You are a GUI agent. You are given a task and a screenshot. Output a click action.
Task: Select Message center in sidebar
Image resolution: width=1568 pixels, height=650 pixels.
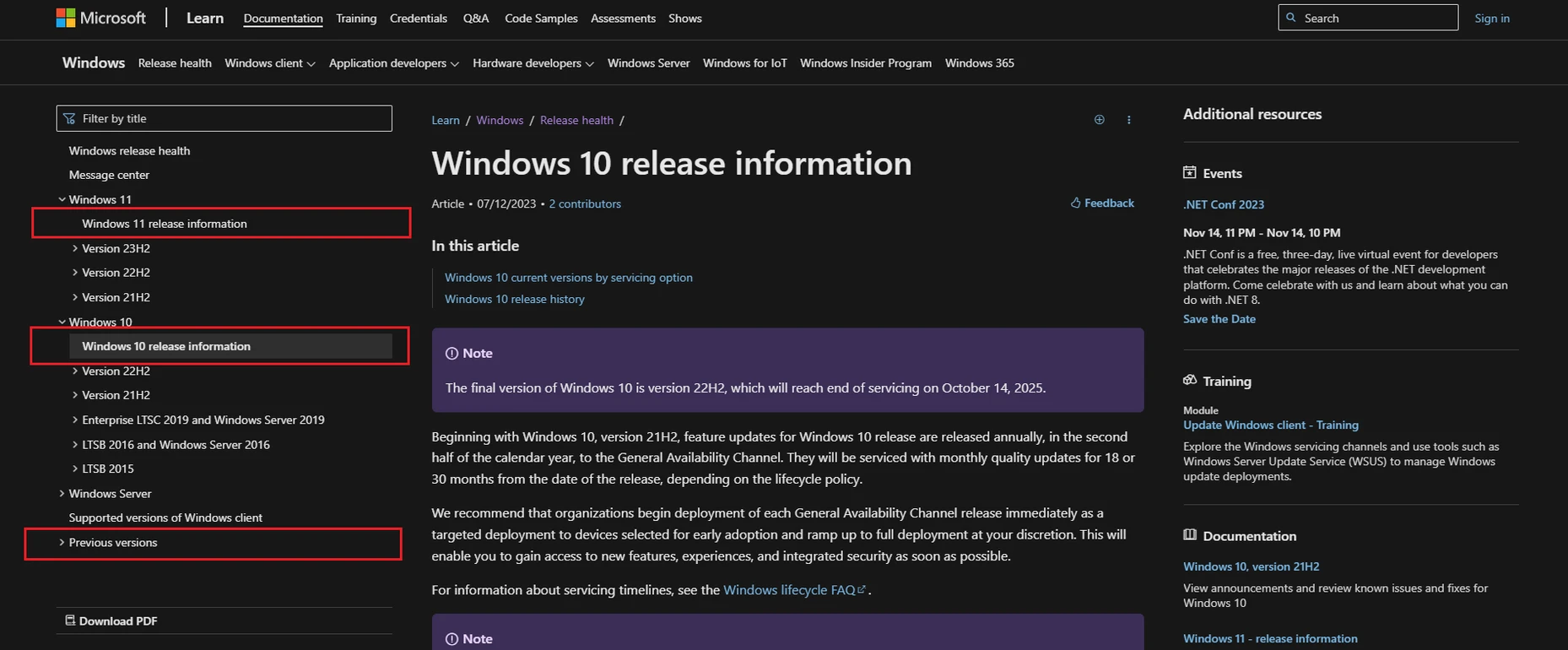[109, 175]
